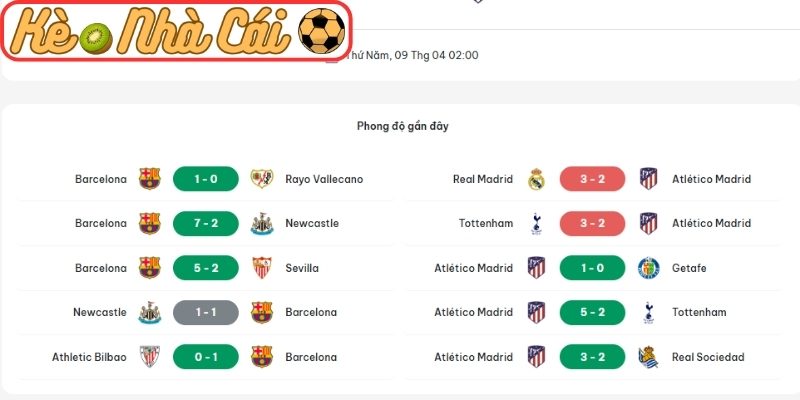The width and height of the screenshot is (800, 400).
Task: Click the Real Sociedad club crest
Action: pos(648,357)
